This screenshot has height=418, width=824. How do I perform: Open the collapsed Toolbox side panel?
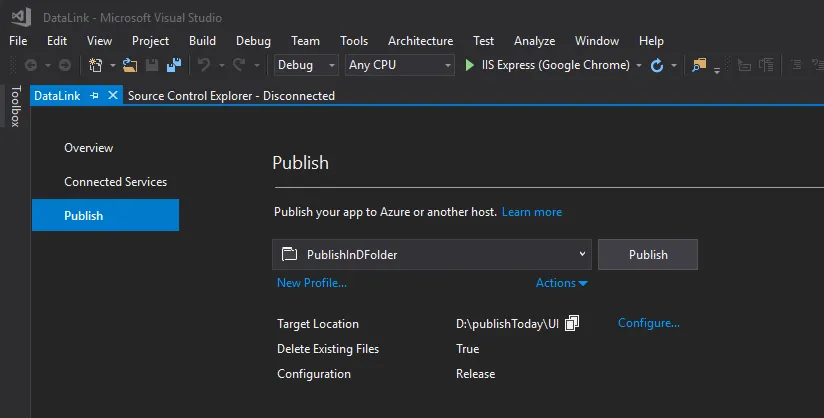pyautogui.click(x=15, y=106)
